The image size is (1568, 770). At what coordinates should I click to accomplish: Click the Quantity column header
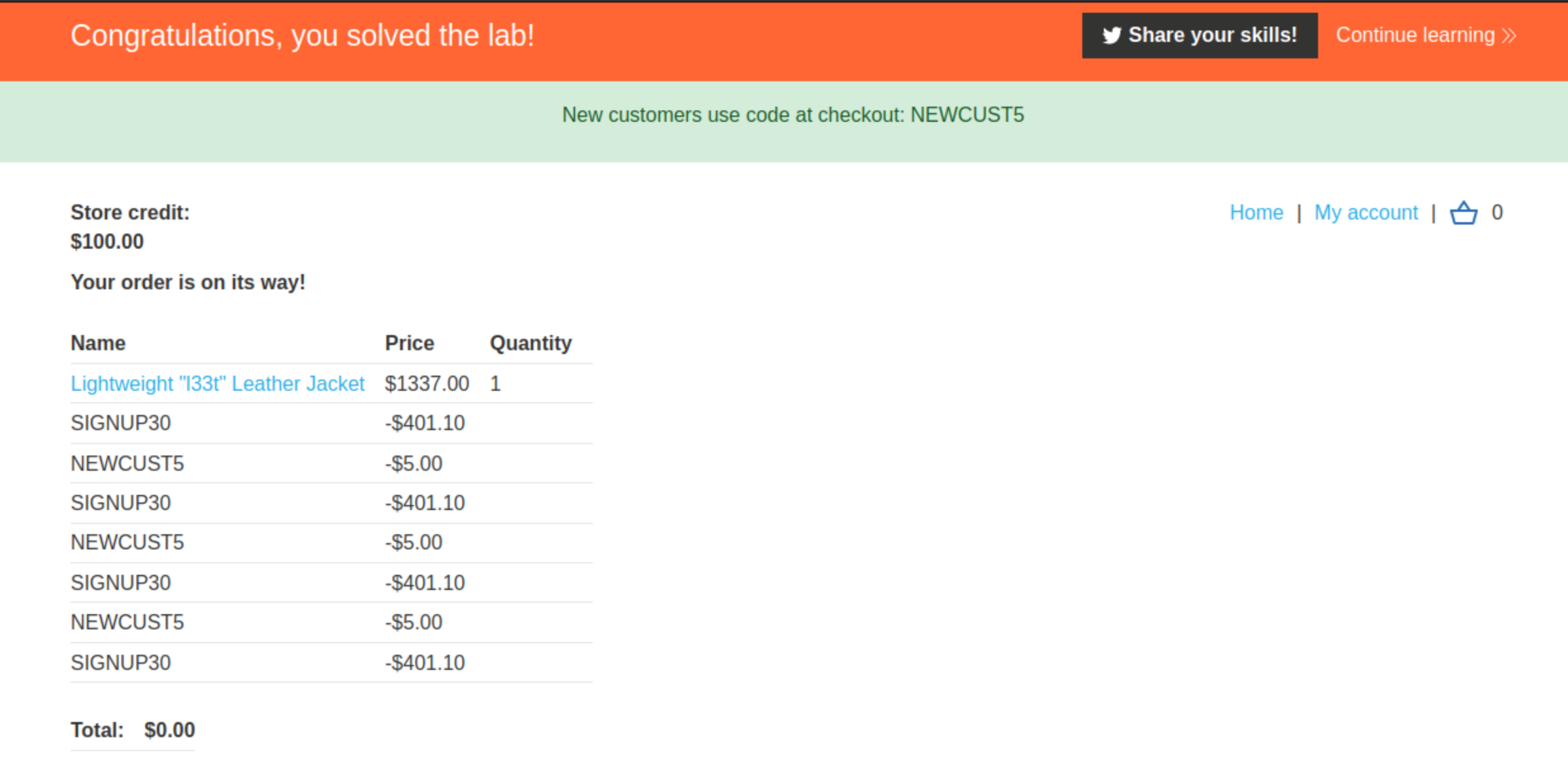pos(531,343)
